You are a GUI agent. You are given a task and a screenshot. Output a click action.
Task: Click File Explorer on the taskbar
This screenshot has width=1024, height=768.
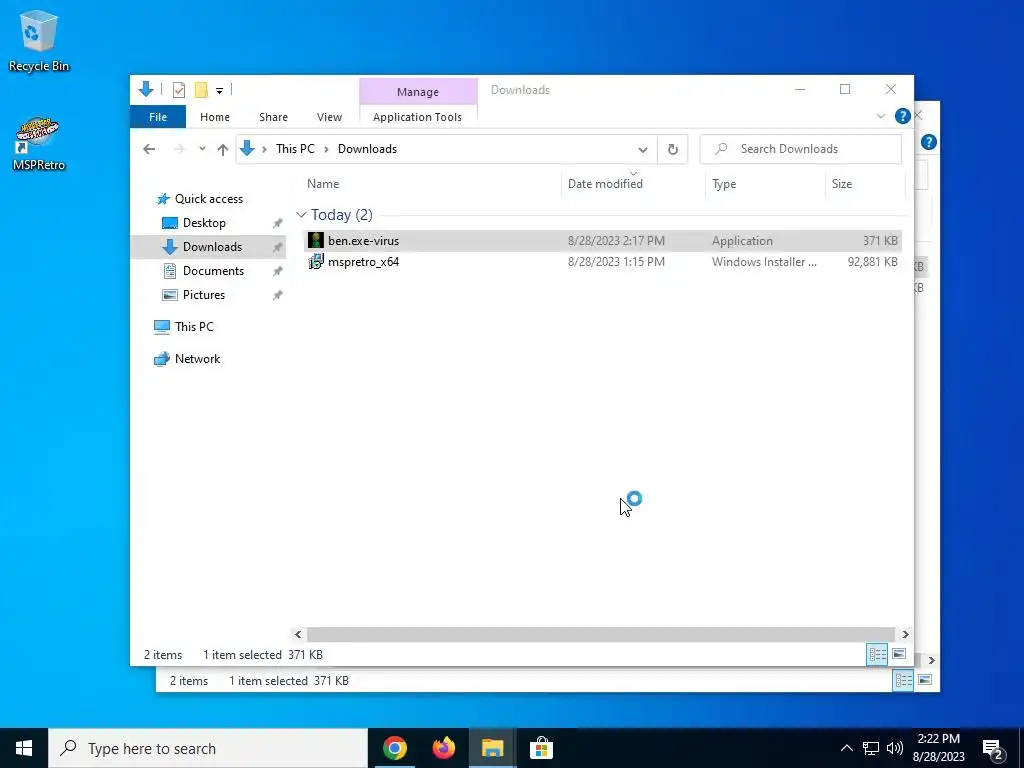492,748
